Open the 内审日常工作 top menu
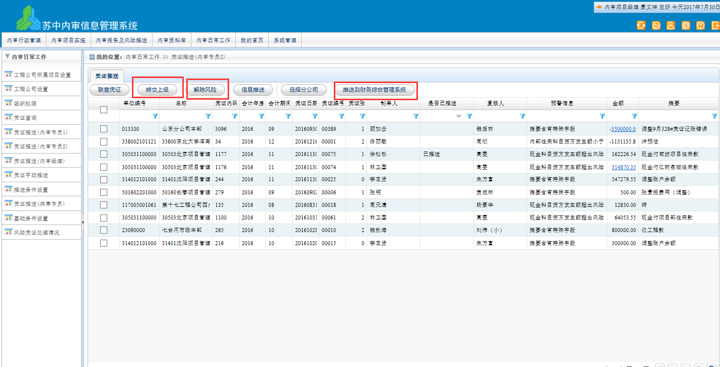 (x=214, y=40)
